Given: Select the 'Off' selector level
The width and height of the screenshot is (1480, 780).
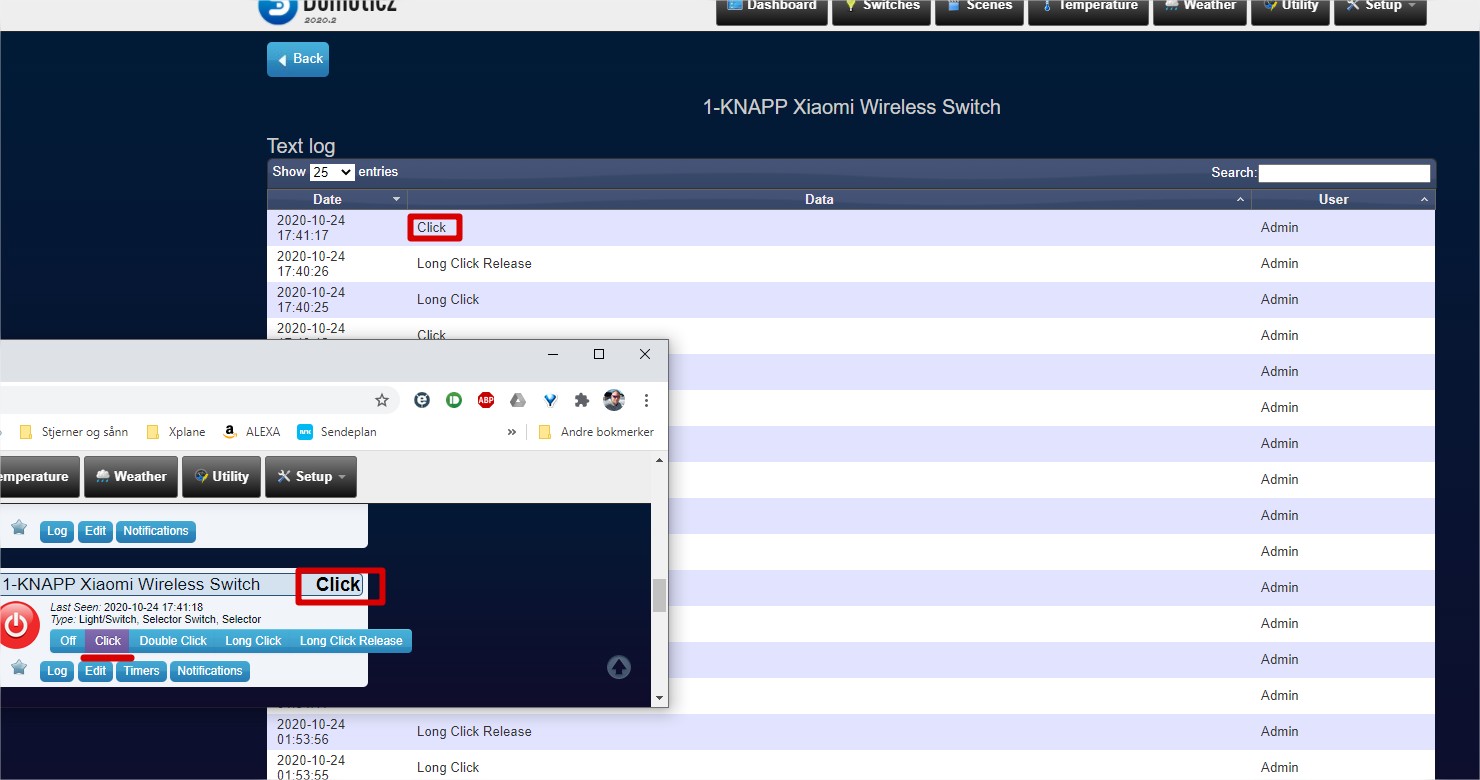Looking at the screenshot, I should tap(68, 641).
